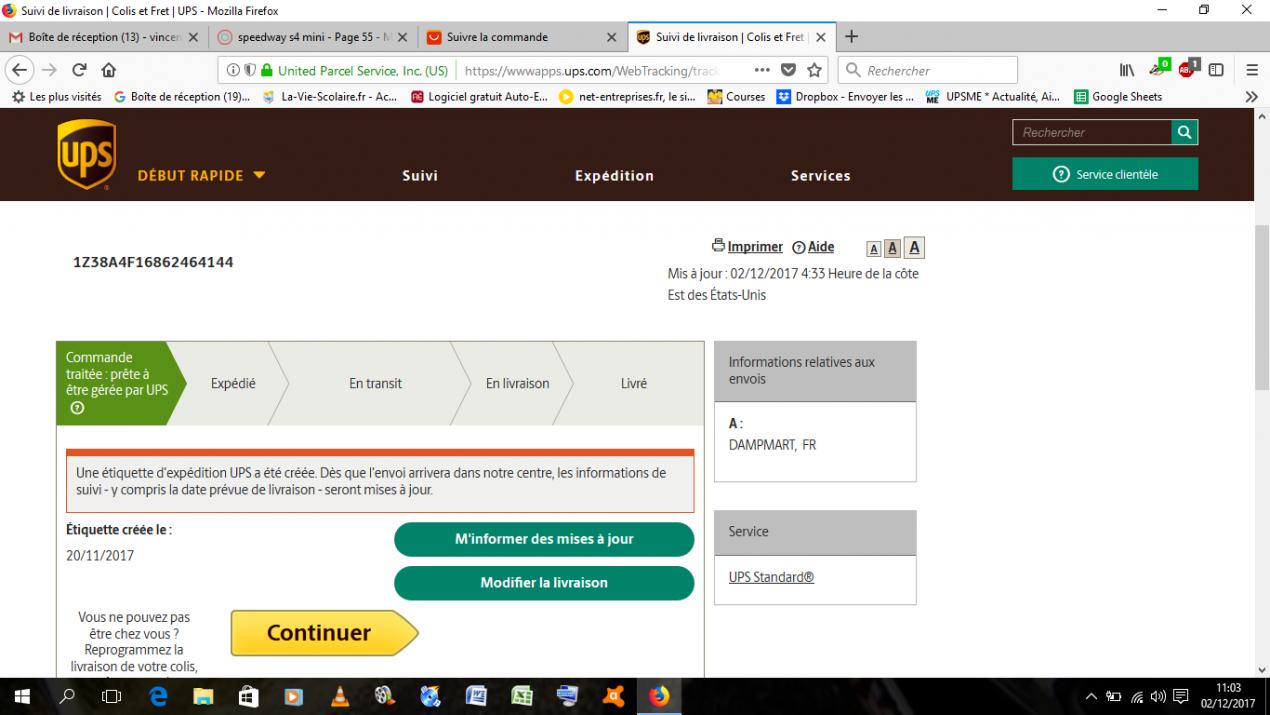Go back with the browser back arrow
This screenshot has height=715, width=1270.
pos(19,70)
